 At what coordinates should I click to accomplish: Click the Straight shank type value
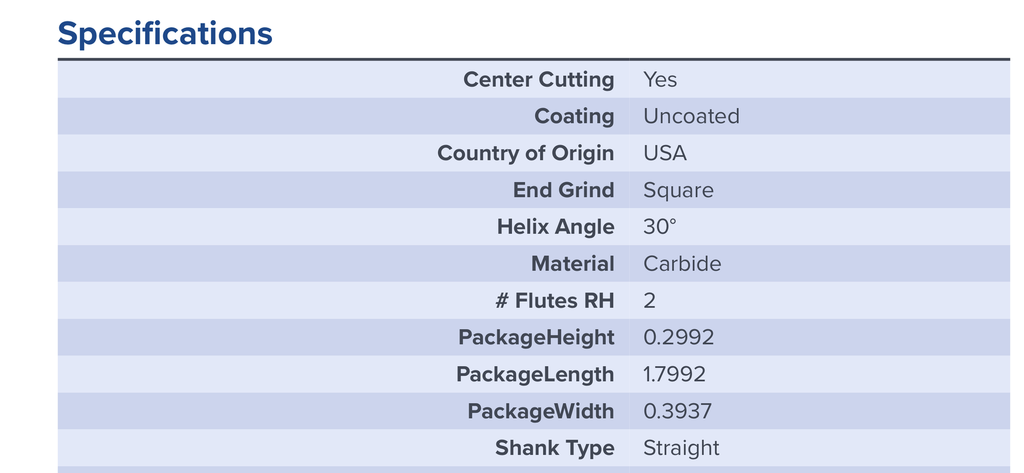click(x=681, y=448)
